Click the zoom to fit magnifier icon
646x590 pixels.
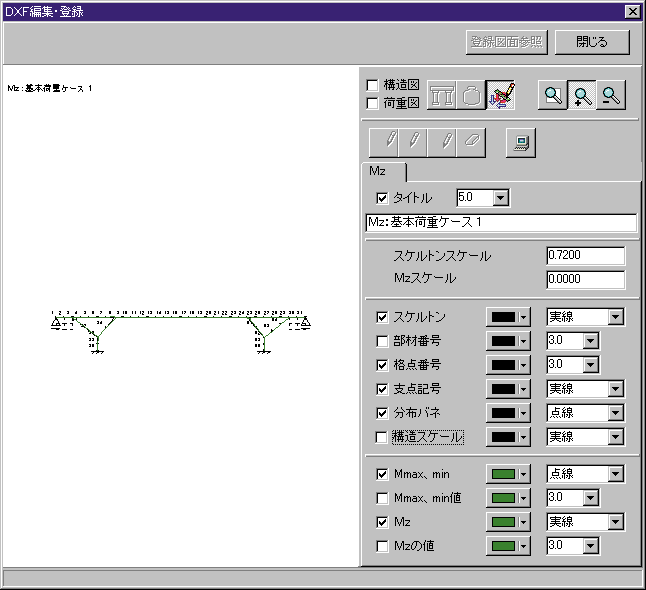pos(553,95)
